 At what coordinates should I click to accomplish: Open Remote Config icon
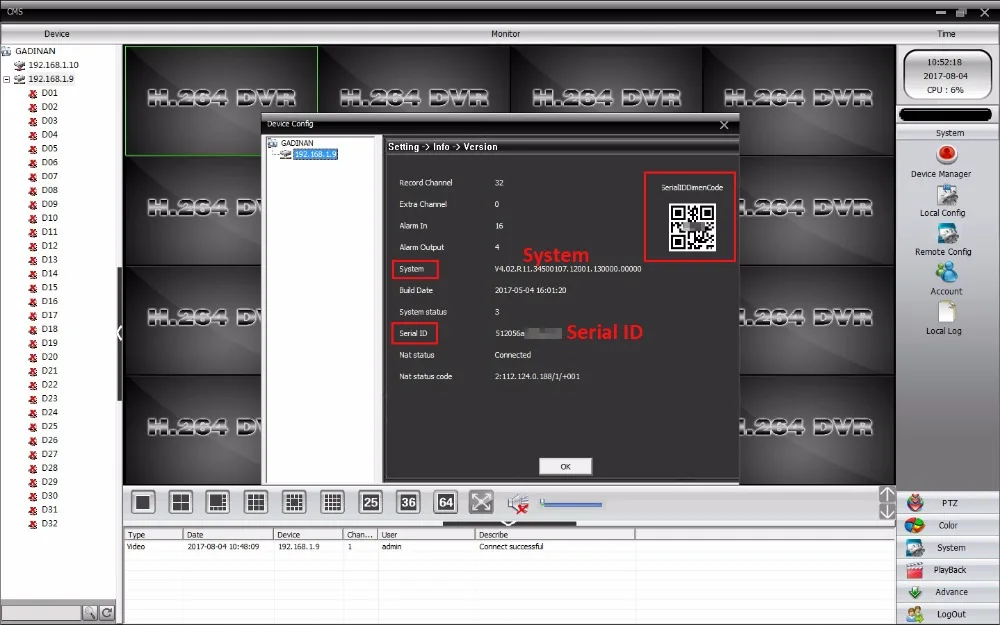pos(946,234)
